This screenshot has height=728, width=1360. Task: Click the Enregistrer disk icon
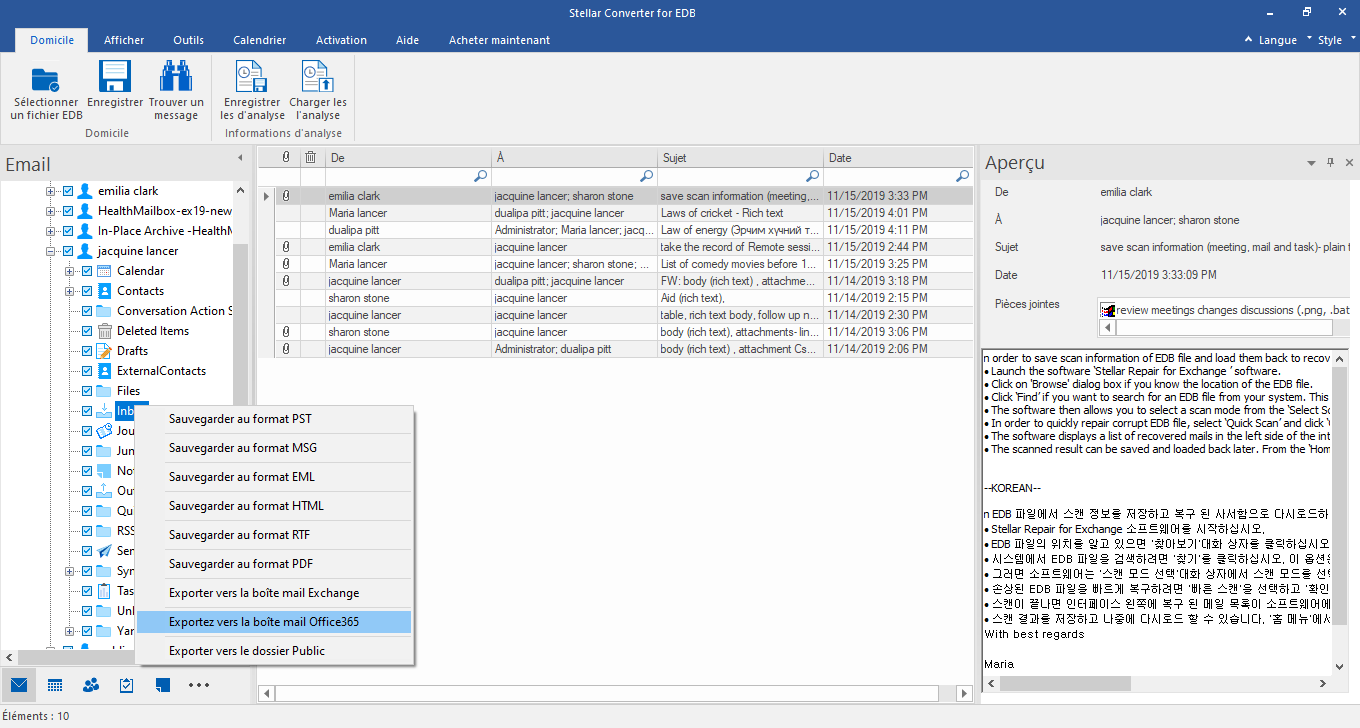pos(114,77)
